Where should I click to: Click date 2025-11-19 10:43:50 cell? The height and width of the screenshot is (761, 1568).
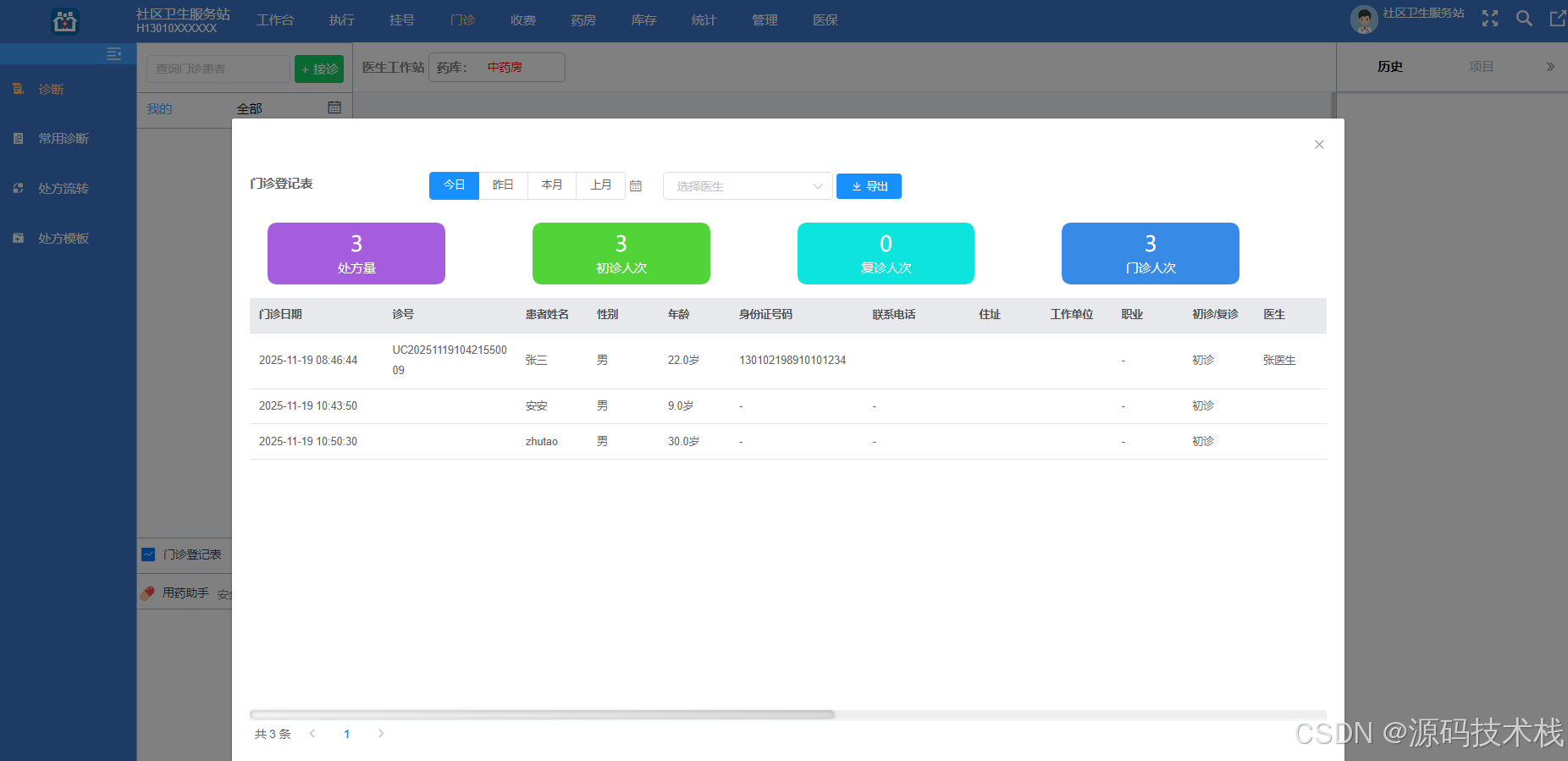[x=308, y=406]
